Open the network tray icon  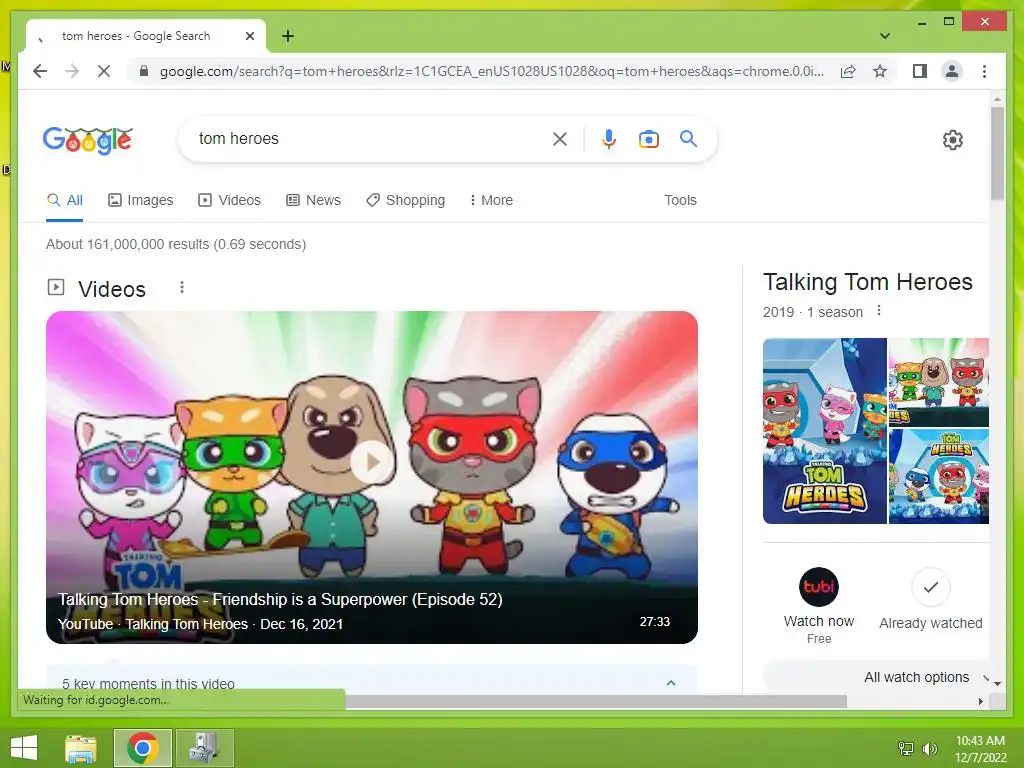click(906, 748)
